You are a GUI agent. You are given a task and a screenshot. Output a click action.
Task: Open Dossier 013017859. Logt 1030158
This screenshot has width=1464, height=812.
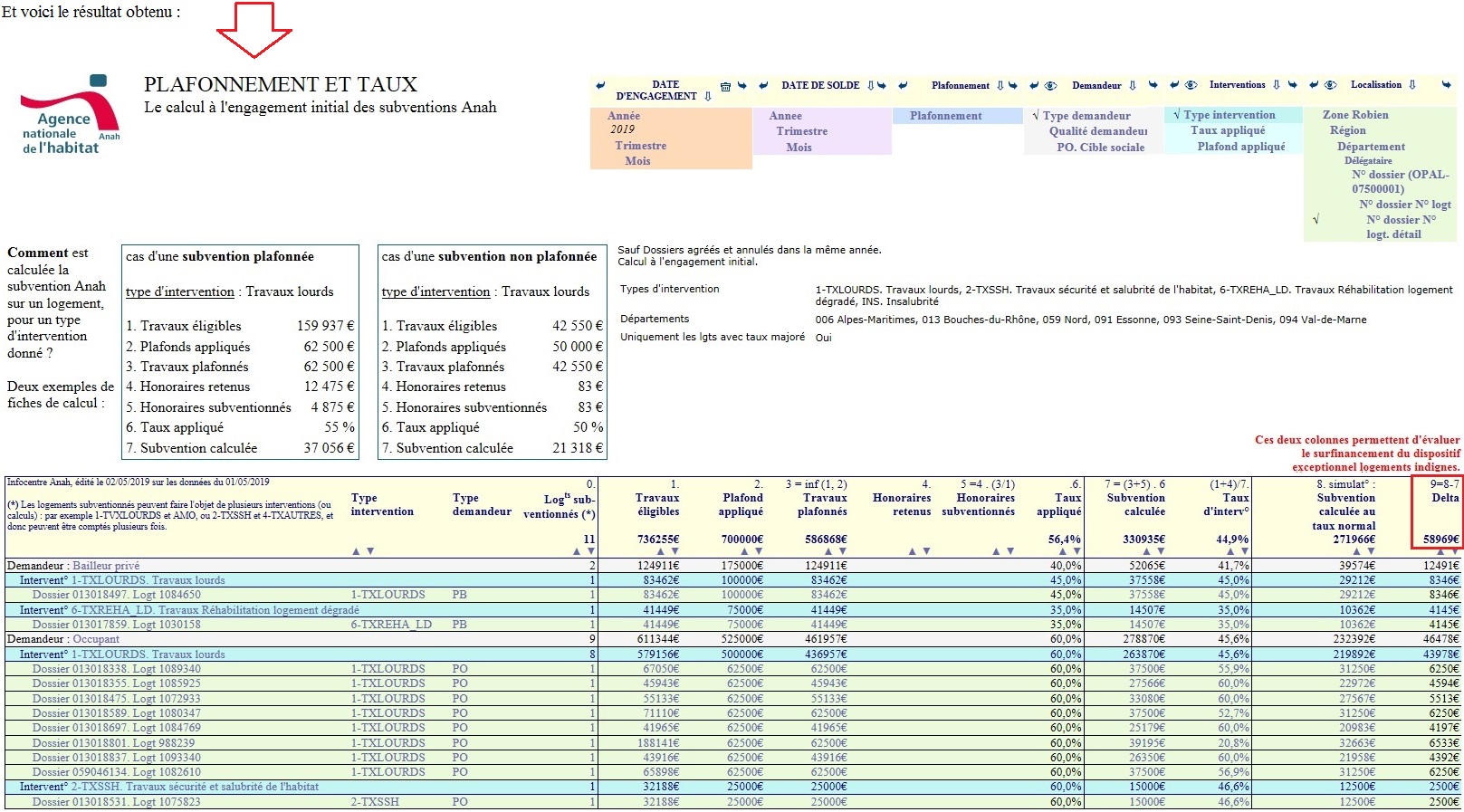click(x=117, y=625)
